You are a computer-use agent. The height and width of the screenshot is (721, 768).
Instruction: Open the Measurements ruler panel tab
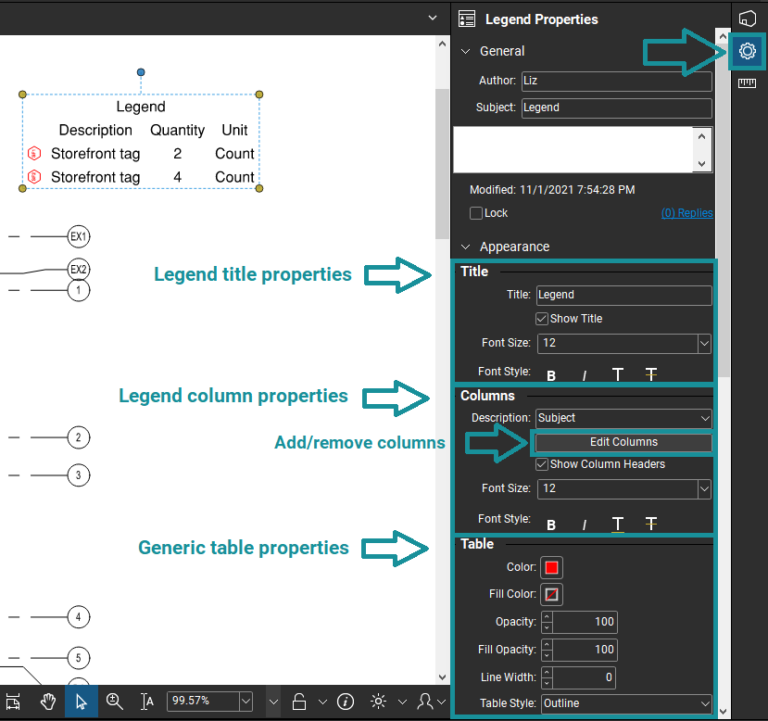coord(747,83)
